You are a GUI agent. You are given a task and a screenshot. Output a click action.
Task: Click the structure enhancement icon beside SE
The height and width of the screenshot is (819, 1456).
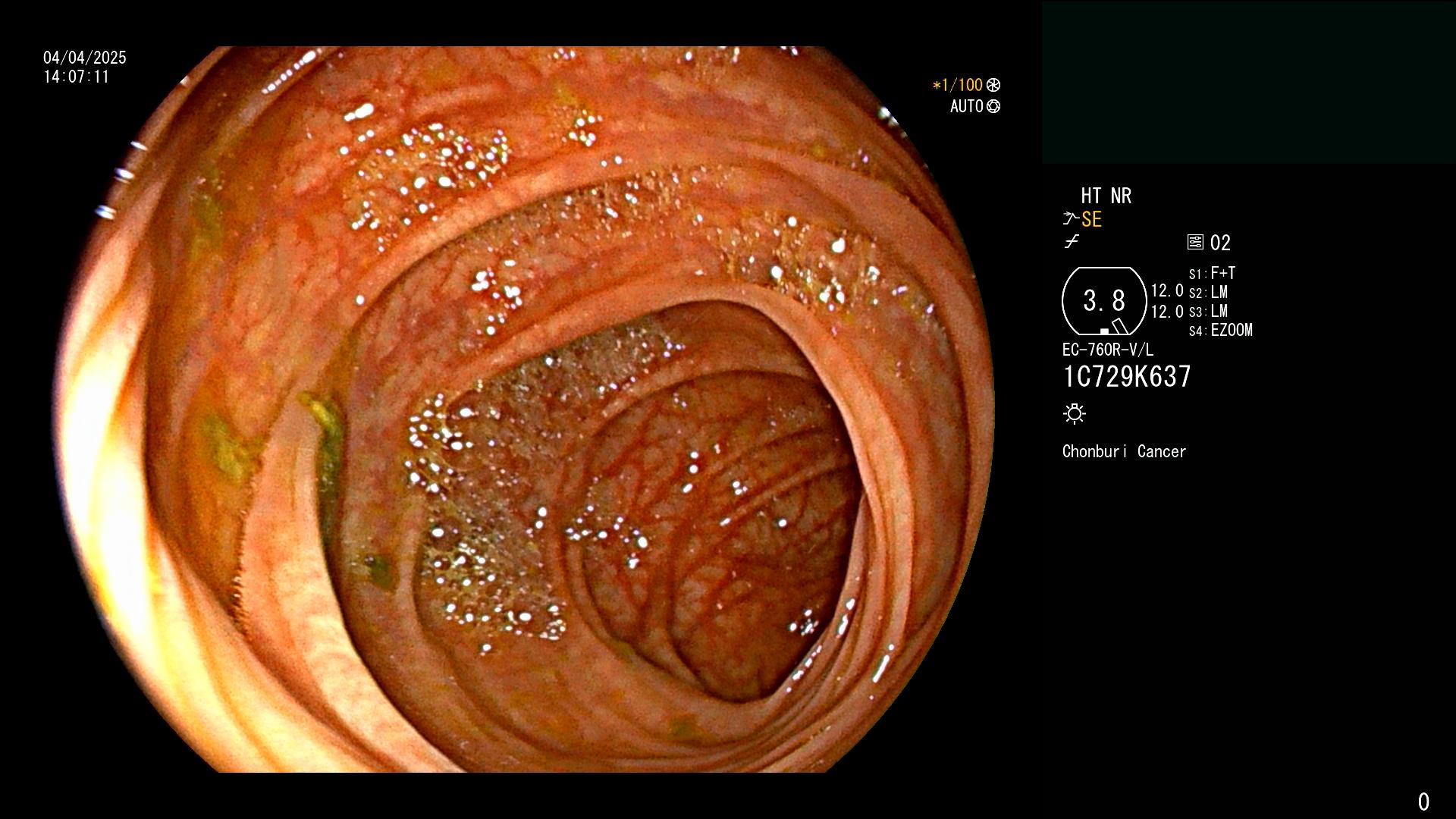point(1071,219)
